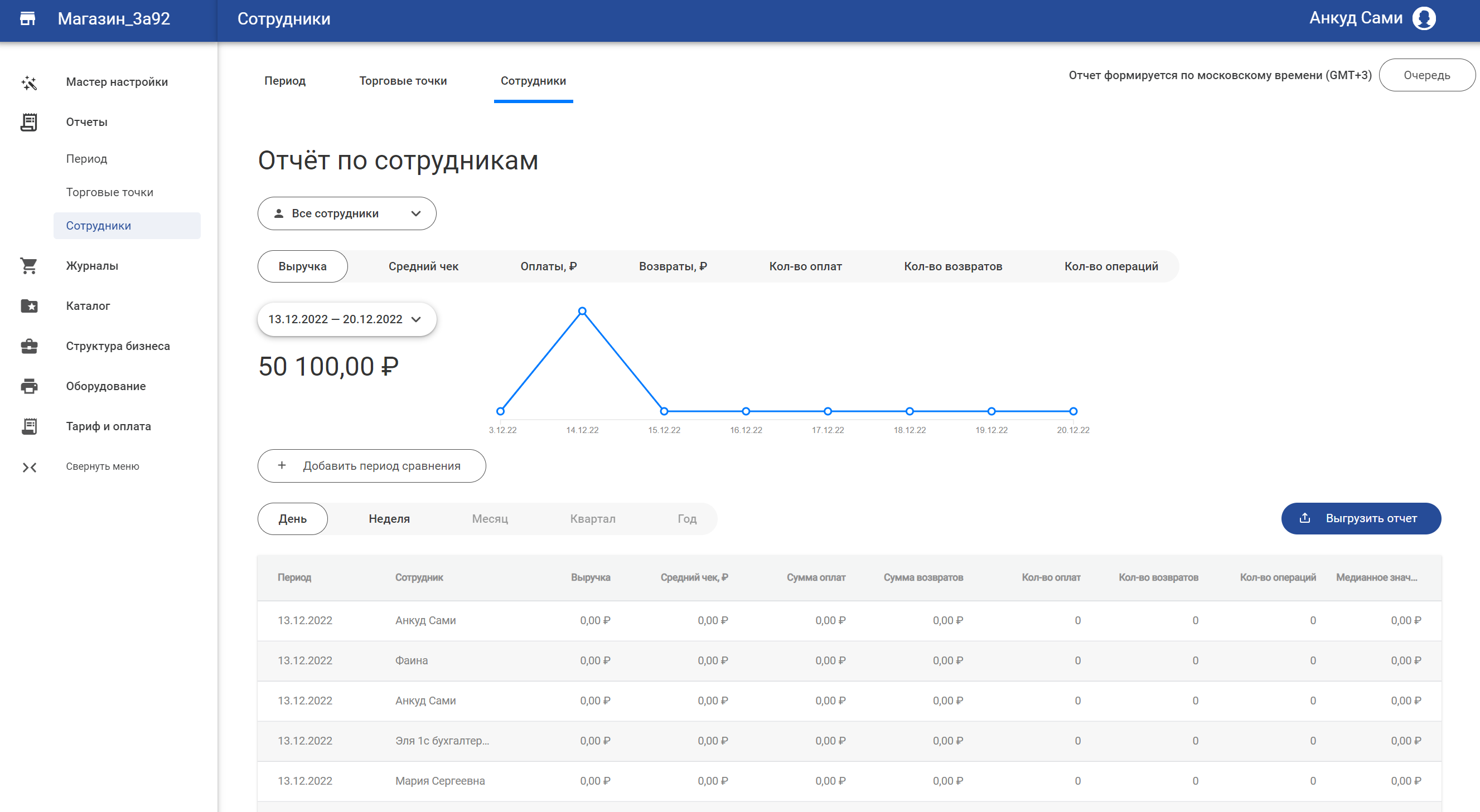Open the date range 13.12.2022 — 20.12.2022 picker
The height and width of the screenshot is (812, 1480).
tap(346, 319)
